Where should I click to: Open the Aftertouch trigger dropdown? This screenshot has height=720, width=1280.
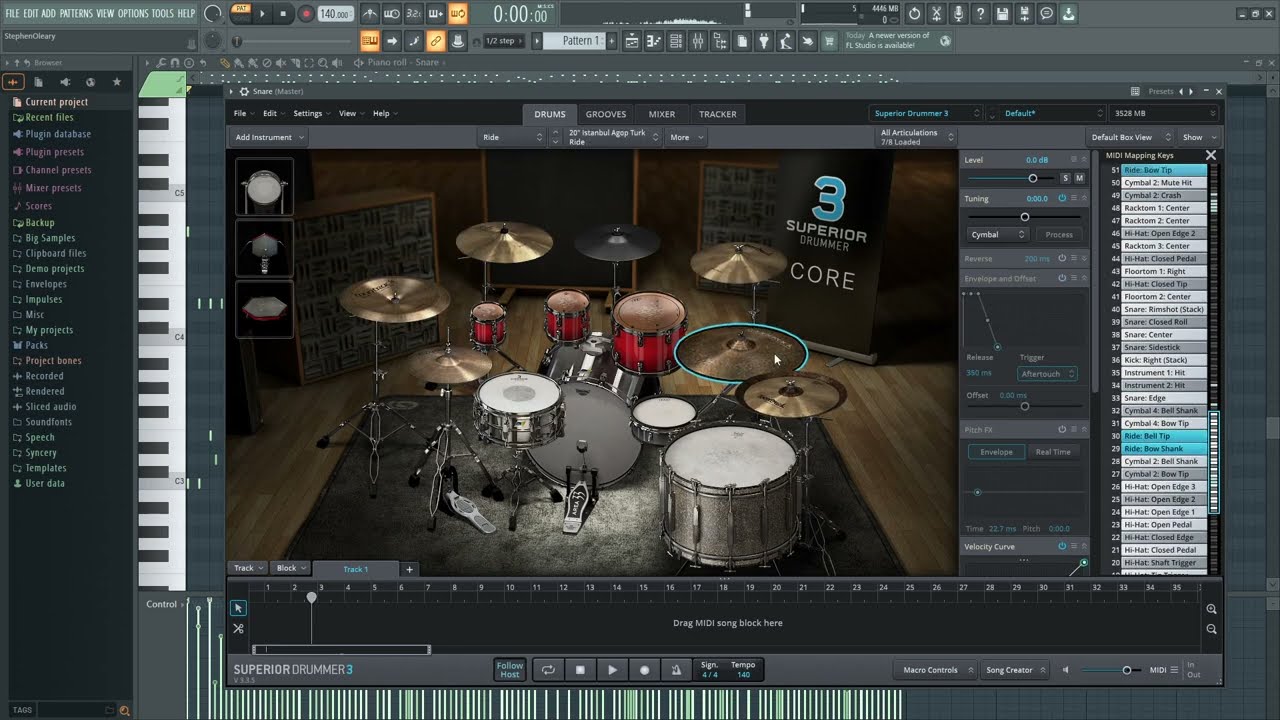(x=1047, y=374)
